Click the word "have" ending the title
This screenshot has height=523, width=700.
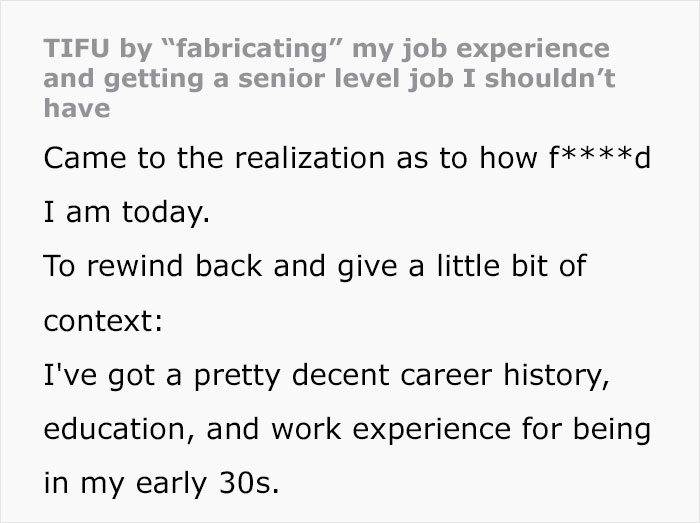[x=76, y=106]
